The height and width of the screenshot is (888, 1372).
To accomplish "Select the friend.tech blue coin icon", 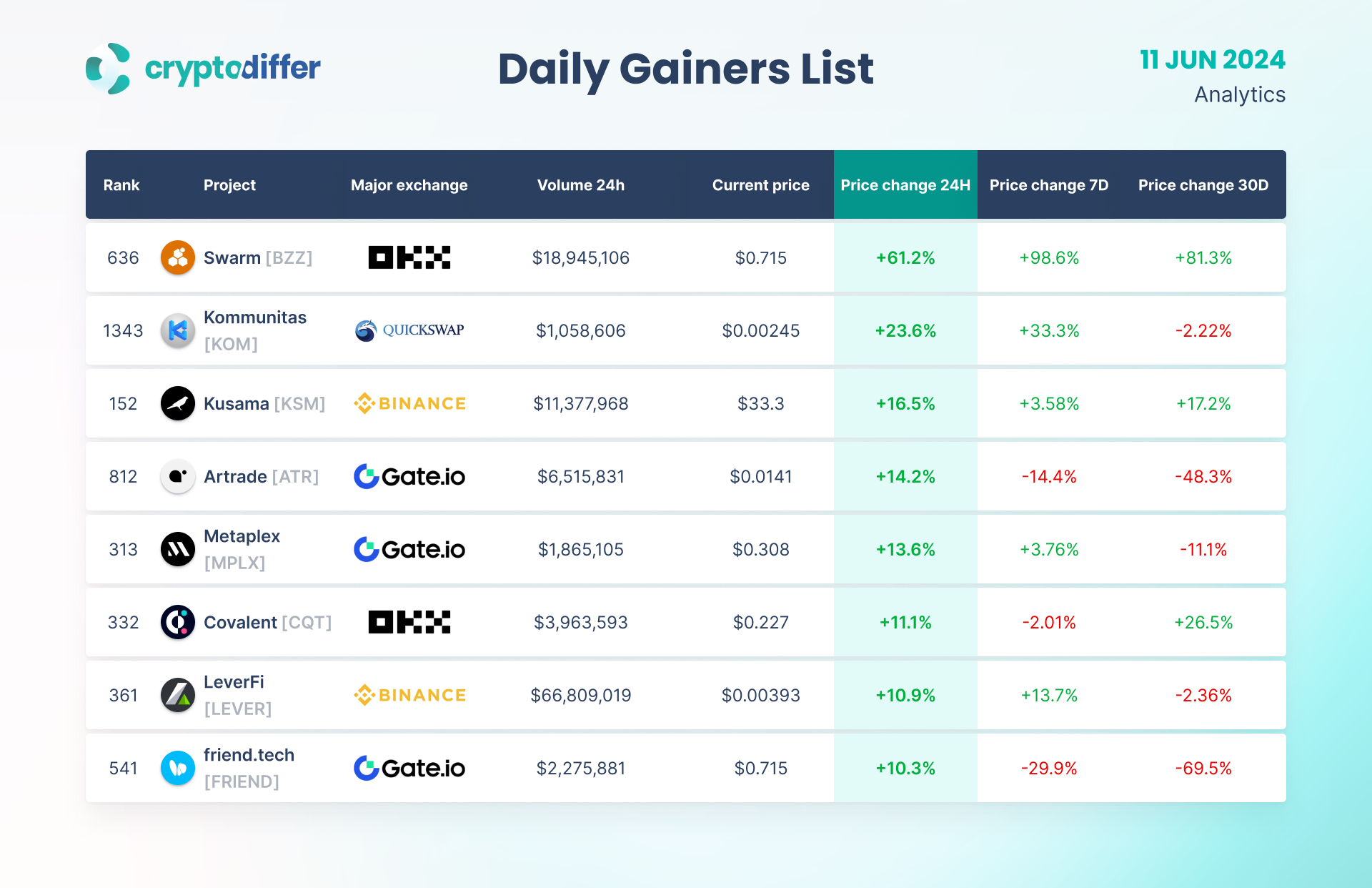I will click(x=178, y=768).
